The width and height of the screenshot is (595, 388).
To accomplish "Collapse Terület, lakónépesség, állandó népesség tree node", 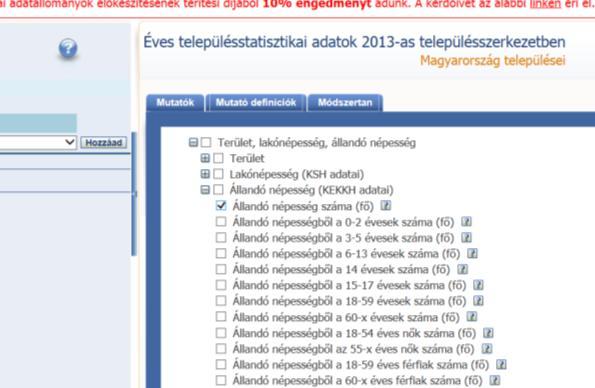I will click(193, 142).
